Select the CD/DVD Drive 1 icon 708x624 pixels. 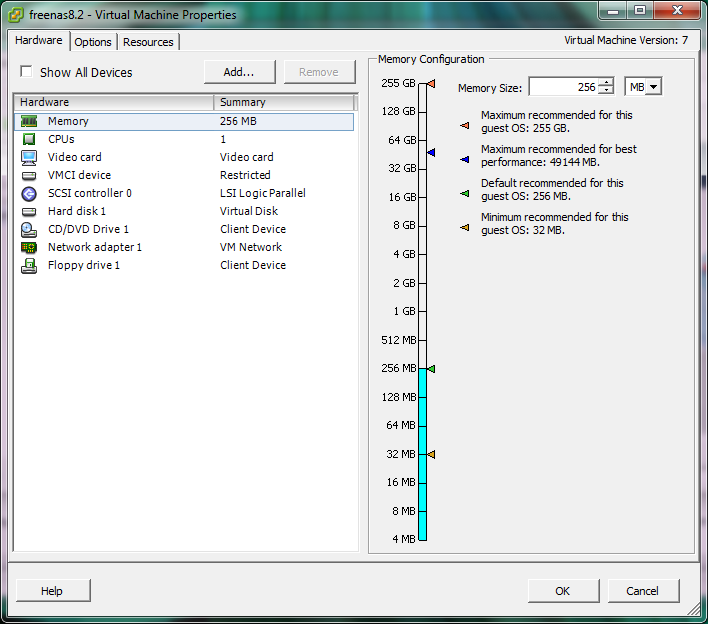(29, 230)
